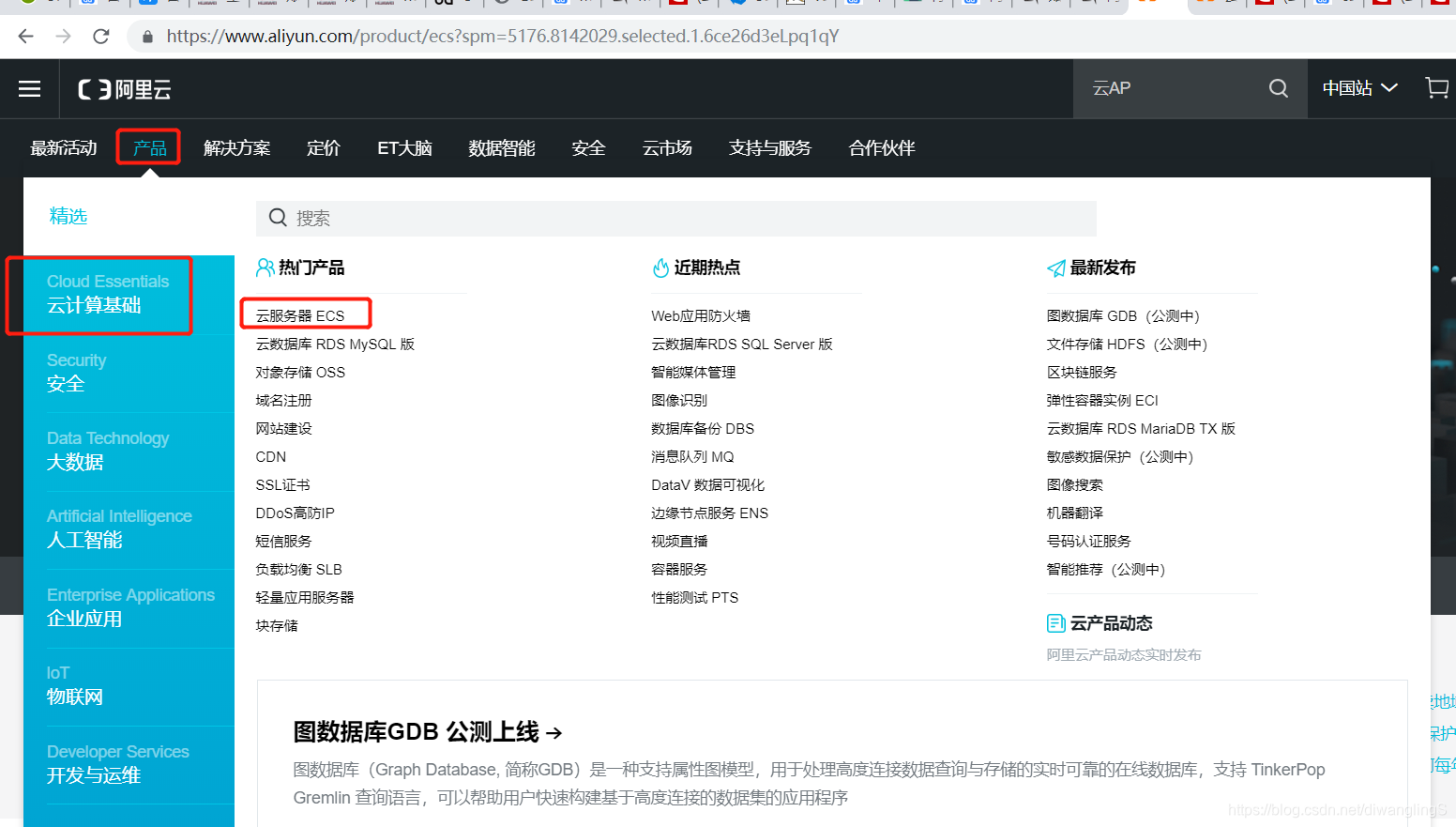Open the 安全 top nav item

click(x=588, y=148)
